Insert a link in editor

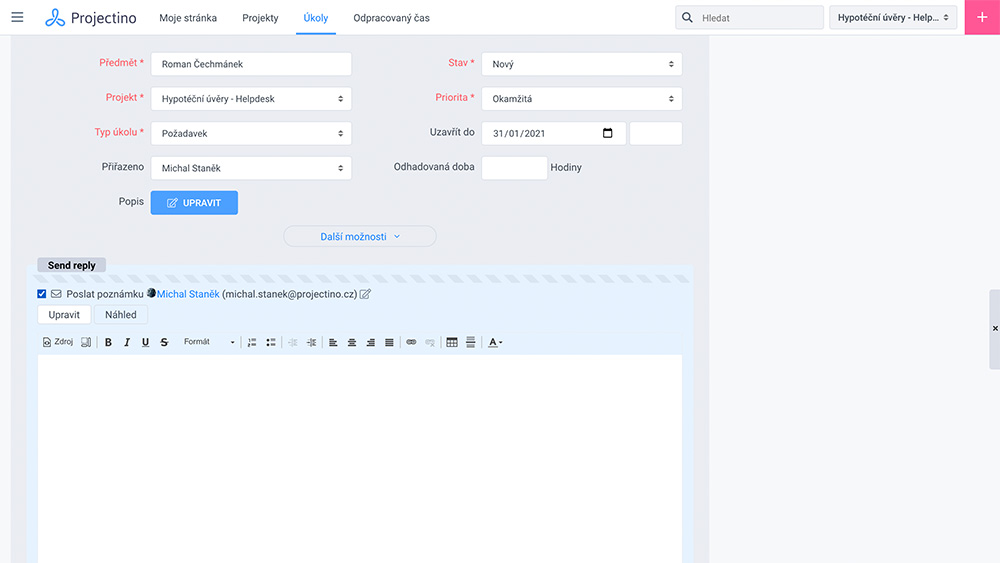click(411, 342)
